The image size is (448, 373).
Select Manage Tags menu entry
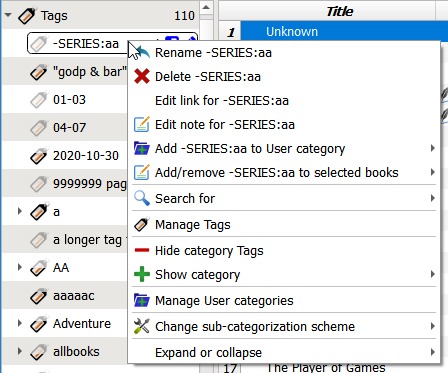point(284,225)
